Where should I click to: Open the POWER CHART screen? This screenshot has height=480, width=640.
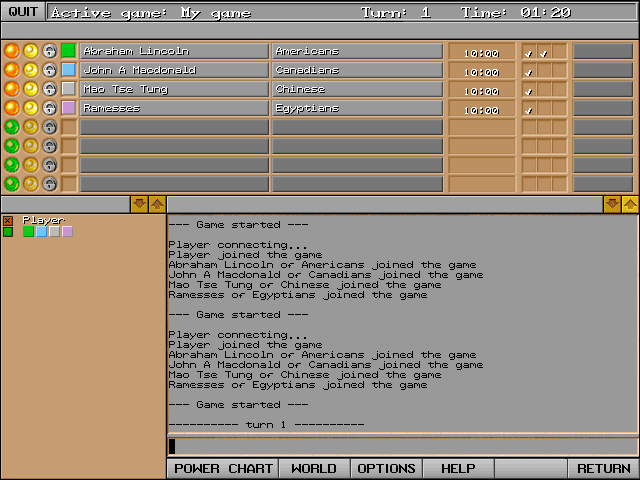(223, 468)
